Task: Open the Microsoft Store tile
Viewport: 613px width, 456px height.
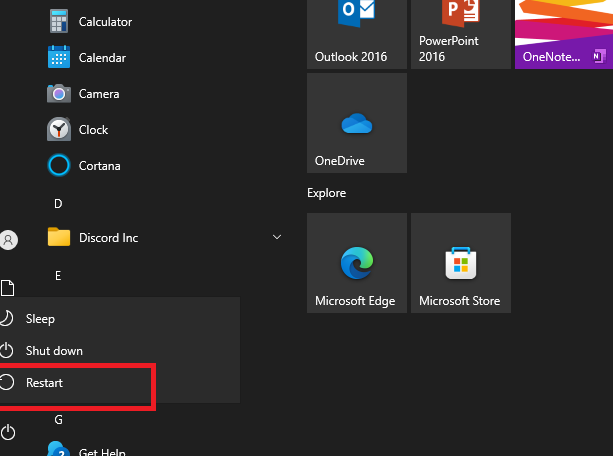Action: tap(460, 263)
